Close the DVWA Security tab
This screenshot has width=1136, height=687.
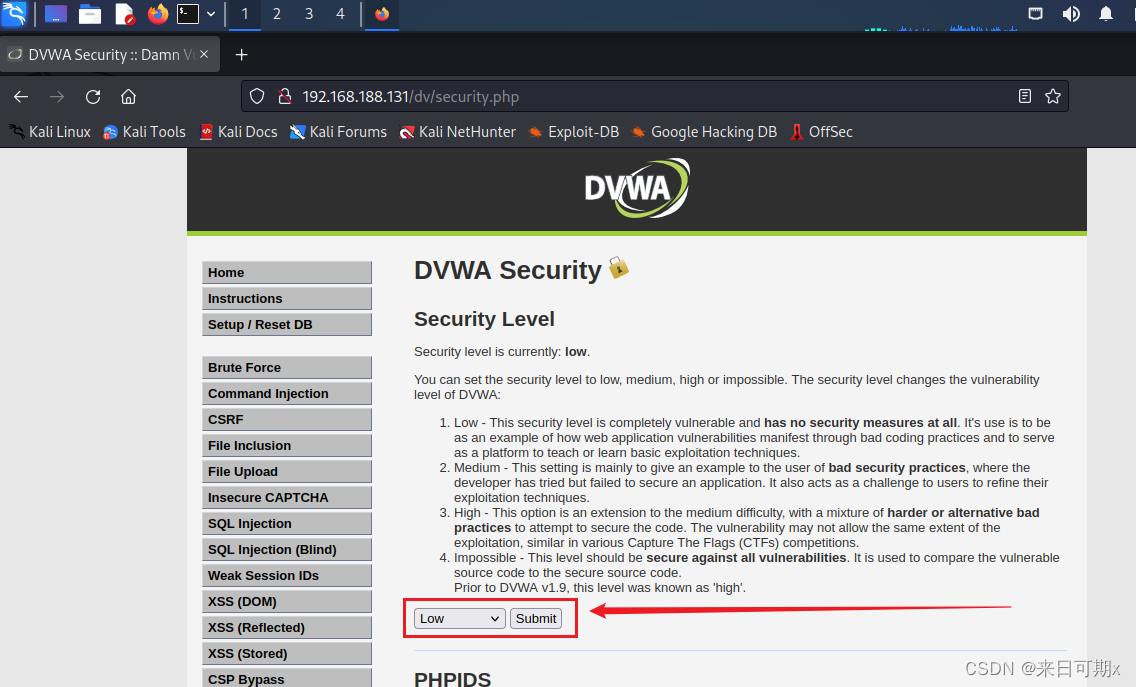pos(204,54)
